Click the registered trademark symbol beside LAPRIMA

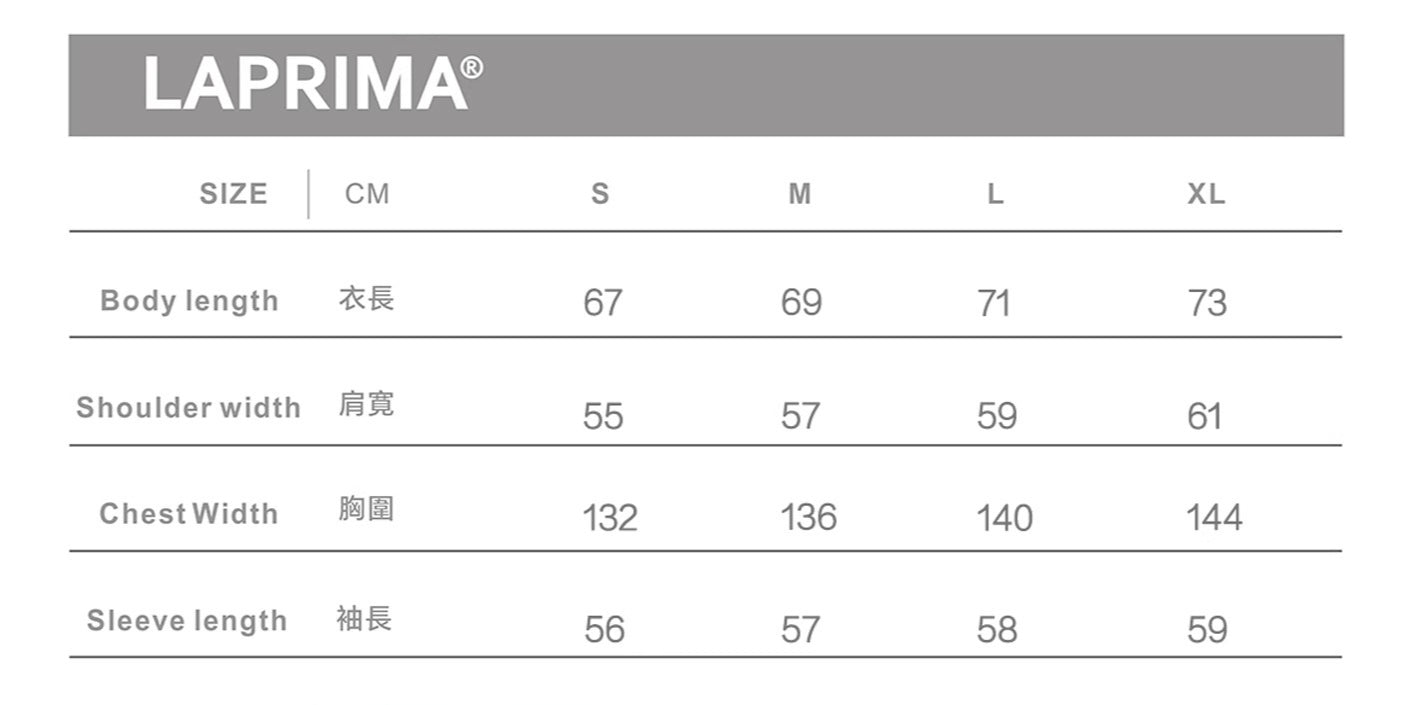(474, 68)
